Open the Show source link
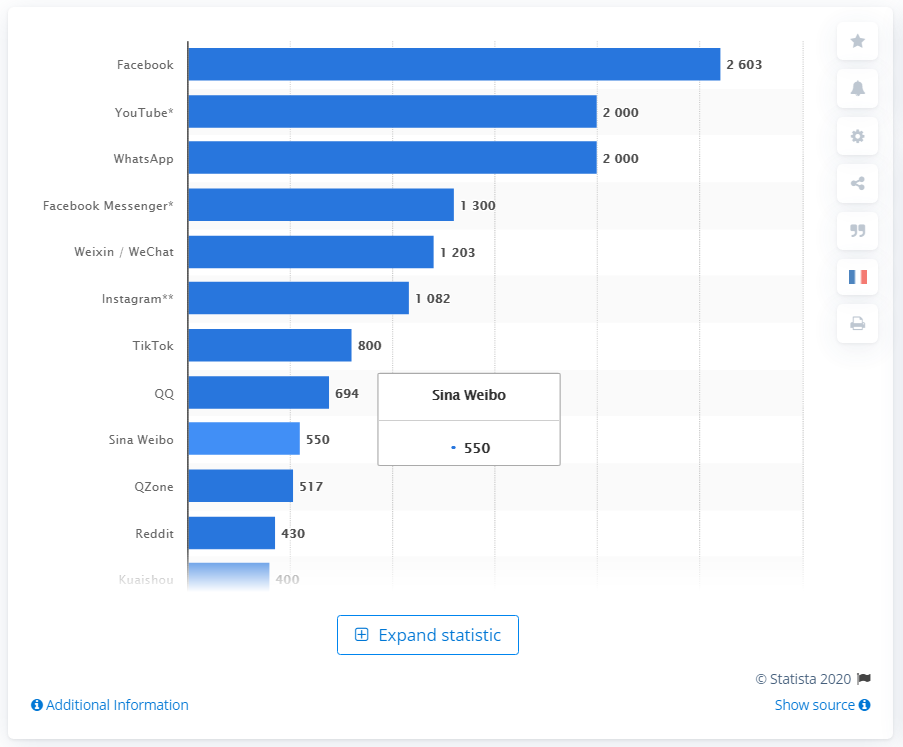Screen dimensions: 903x747 click(x=814, y=705)
